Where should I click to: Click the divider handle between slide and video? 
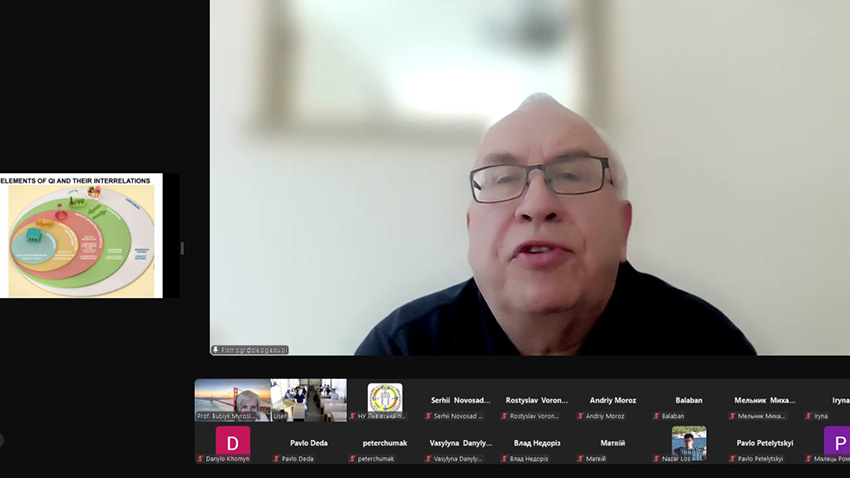(182, 248)
